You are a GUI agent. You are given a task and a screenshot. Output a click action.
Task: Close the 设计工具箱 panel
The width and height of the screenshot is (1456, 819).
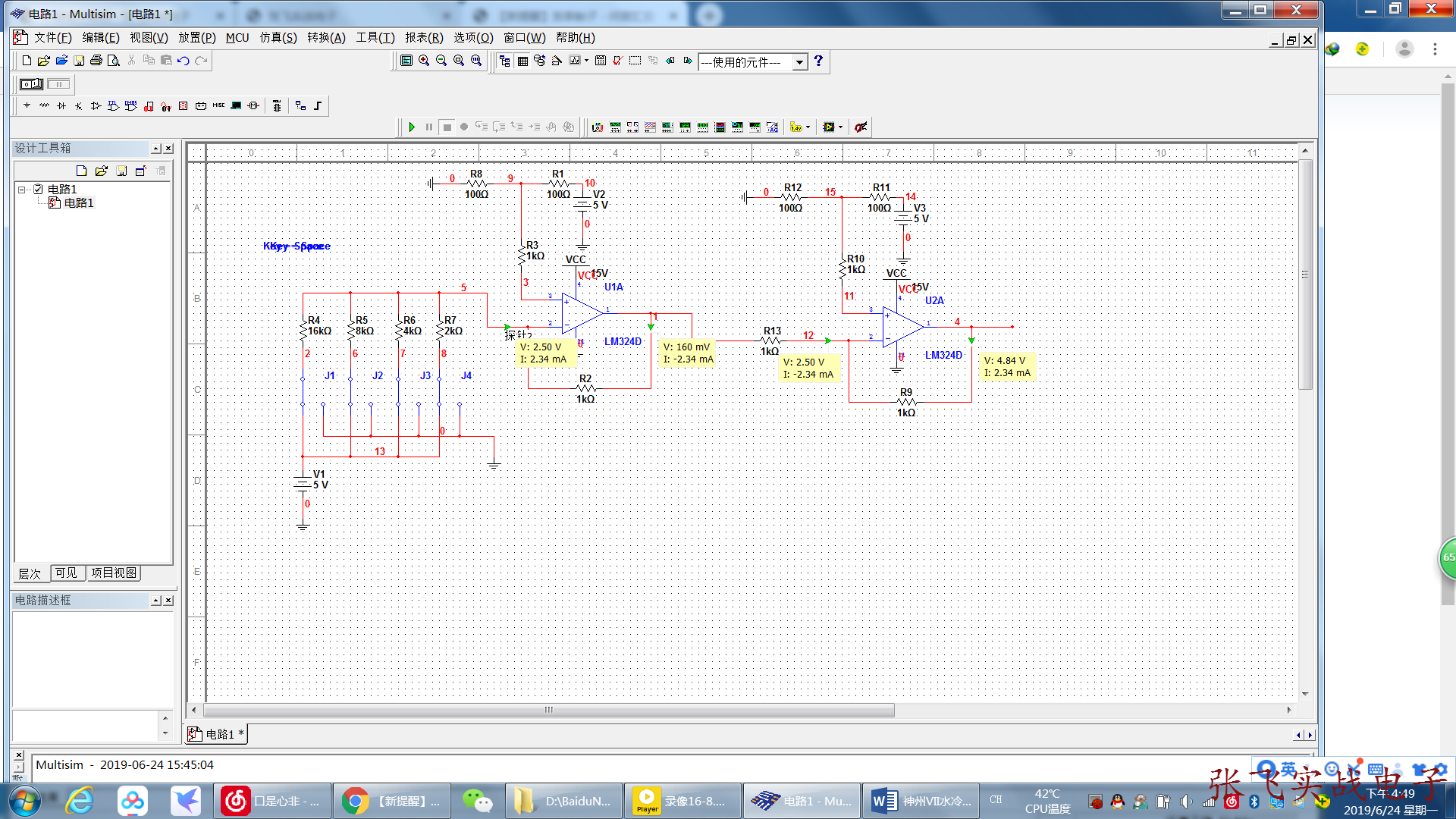(x=169, y=149)
